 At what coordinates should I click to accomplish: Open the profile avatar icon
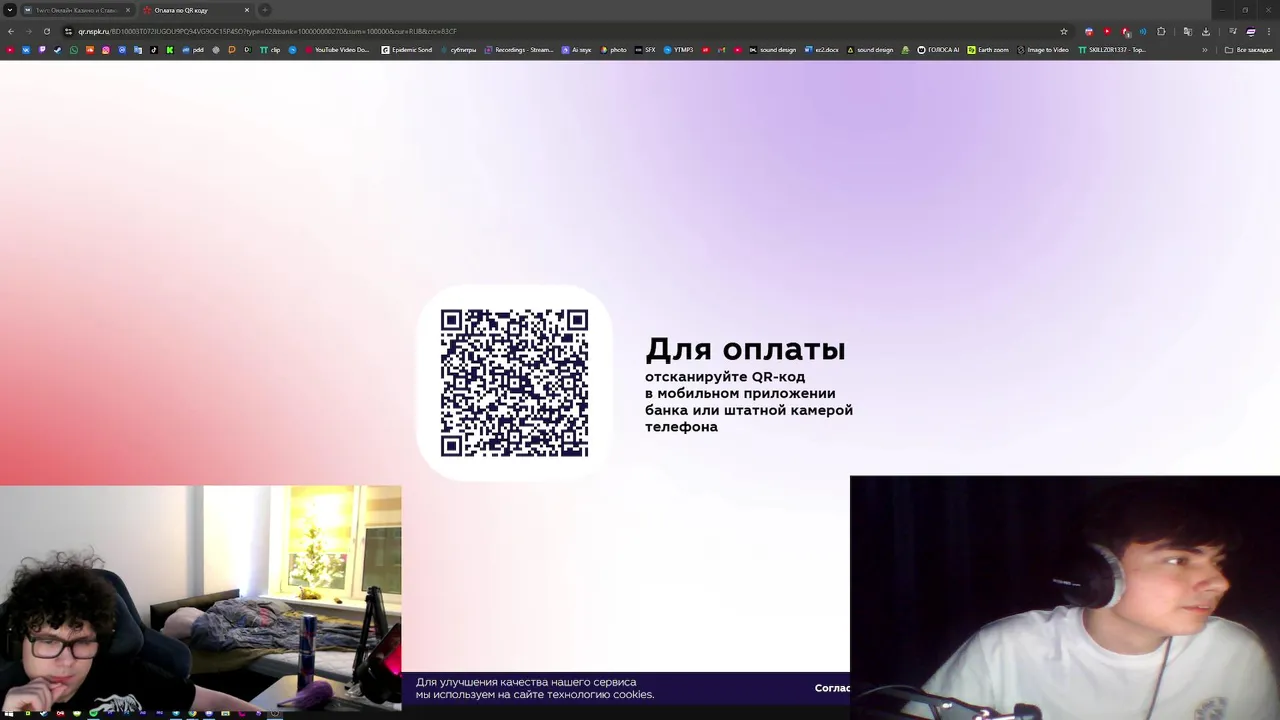click(1250, 31)
